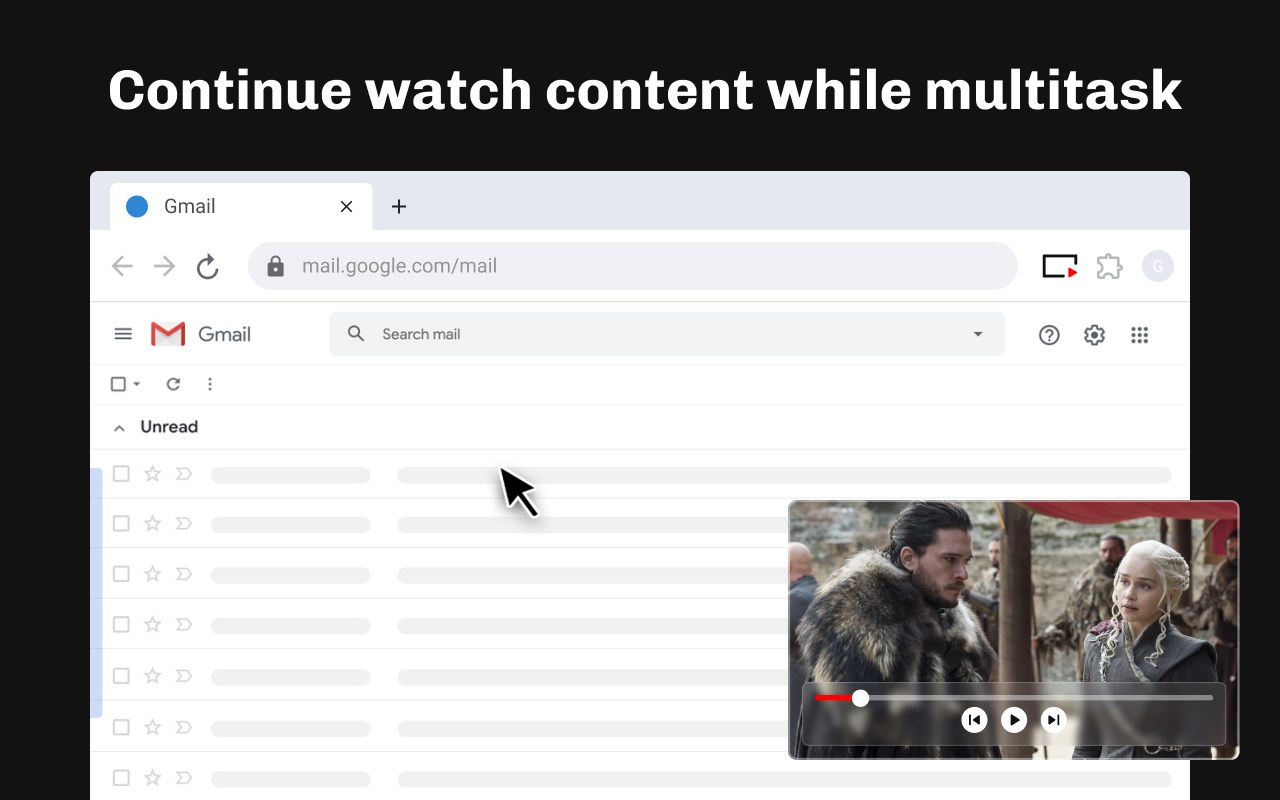Open Gmail help question mark

pyautogui.click(x=1049, y=335)
